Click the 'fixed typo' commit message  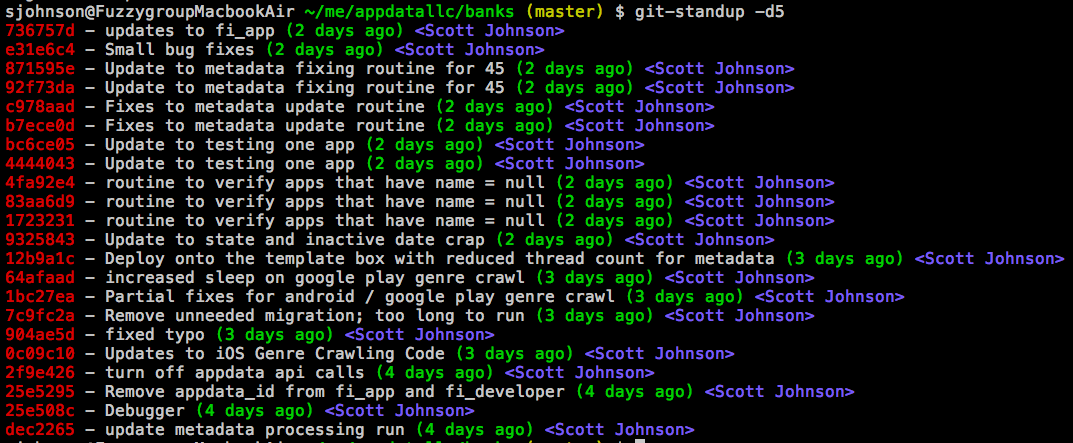[155, 335]
